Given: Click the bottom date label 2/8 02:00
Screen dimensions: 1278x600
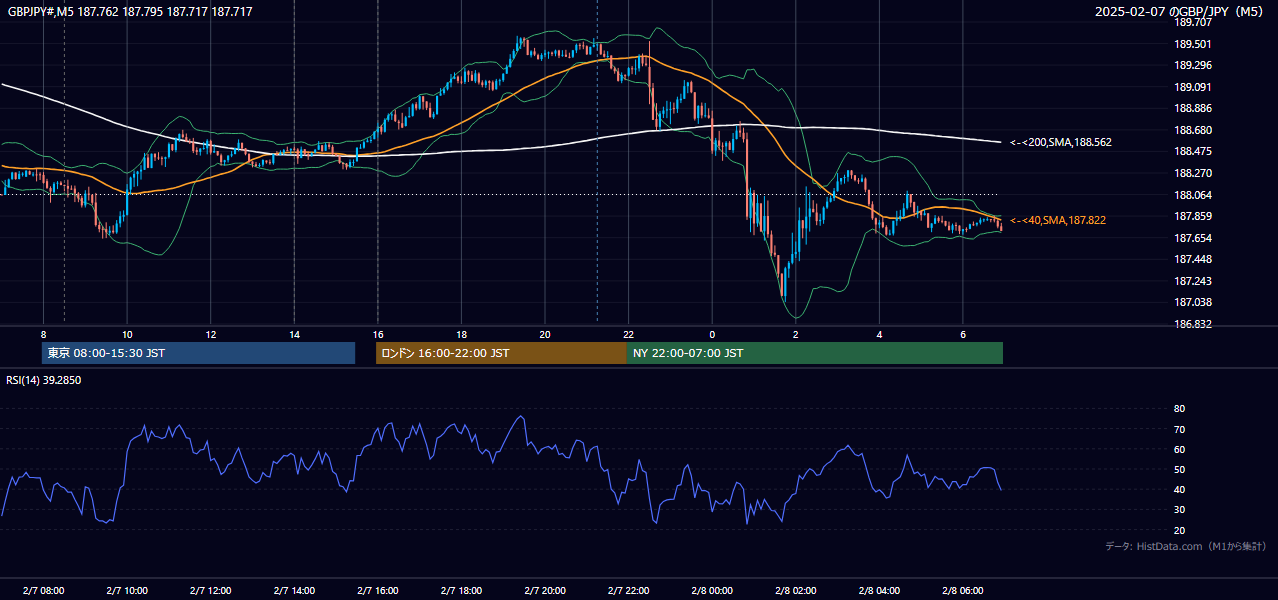Looking at the screenshot, I should pos(795,591).
